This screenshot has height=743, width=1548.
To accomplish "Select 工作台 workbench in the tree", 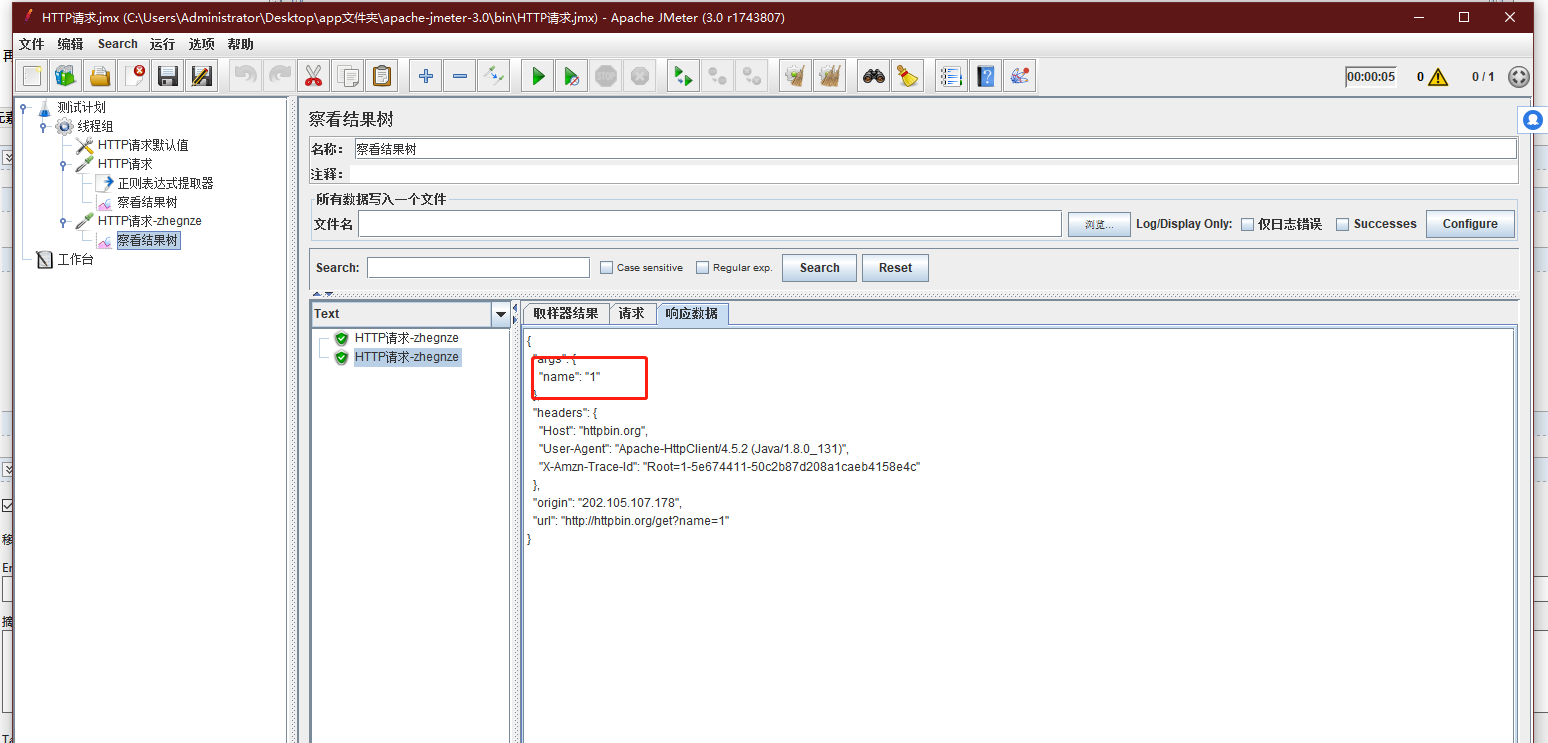I will pyautogui.click(x=75, y=260).
